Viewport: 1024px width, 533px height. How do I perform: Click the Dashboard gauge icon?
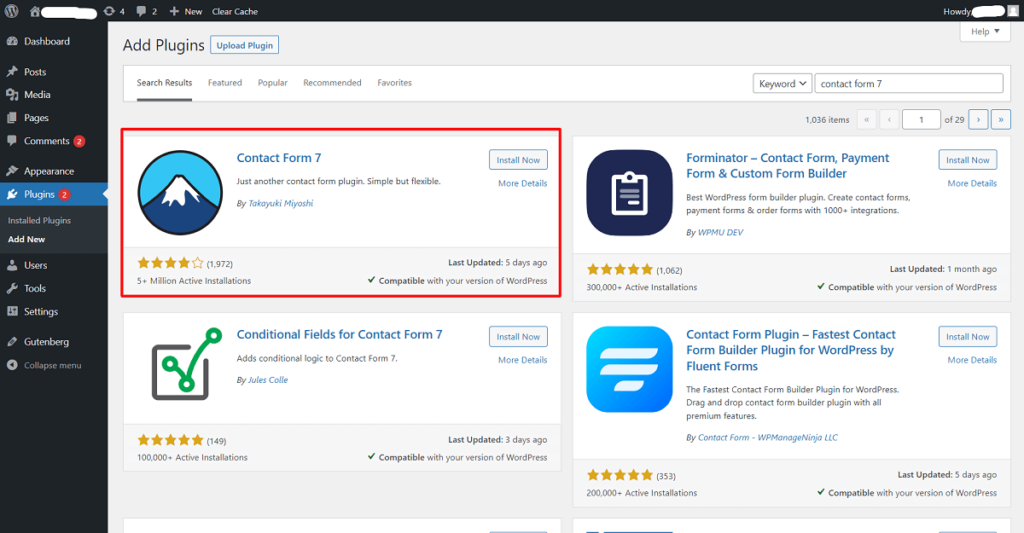(x=12, y=41)
